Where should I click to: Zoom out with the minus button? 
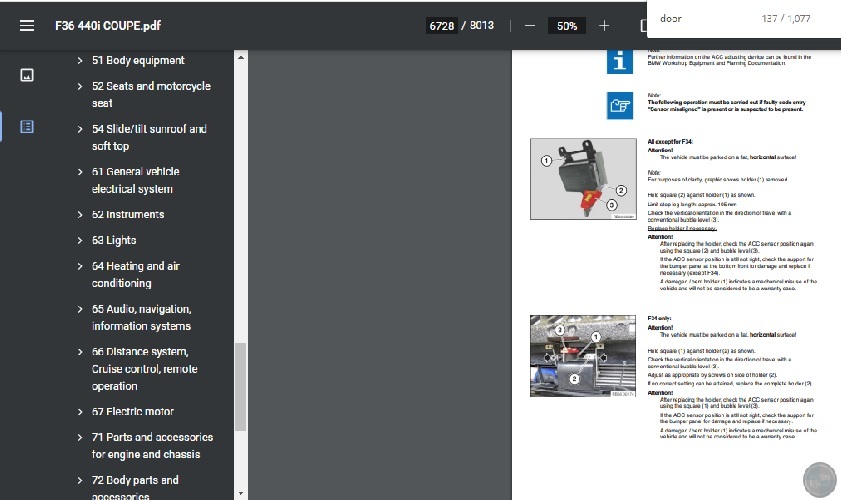tap(530, 26)
